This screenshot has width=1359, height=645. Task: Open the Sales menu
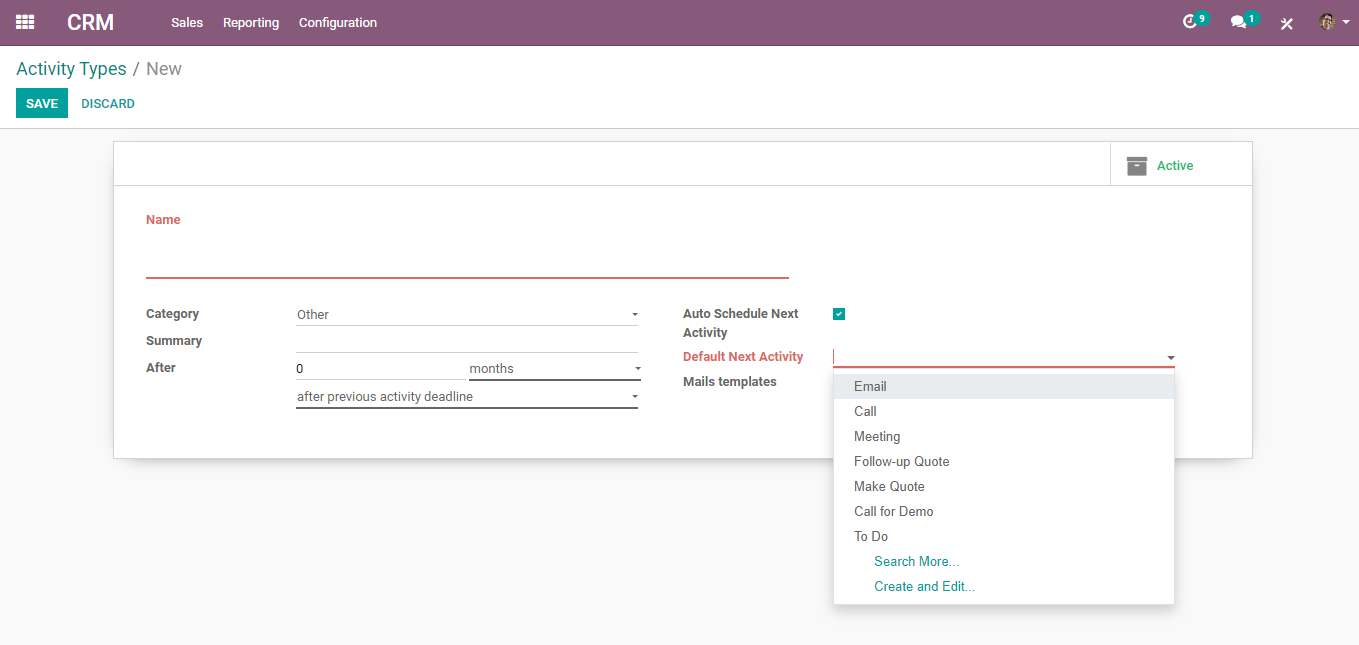(x=187, y=22)
